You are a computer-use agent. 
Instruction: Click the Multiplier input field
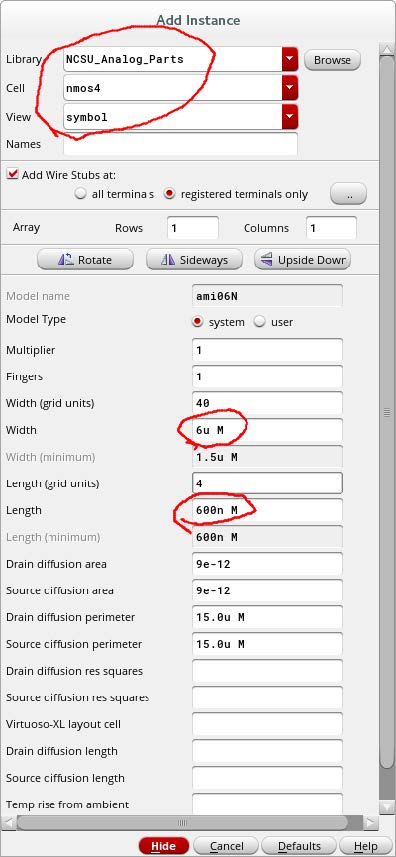[268, 350]
